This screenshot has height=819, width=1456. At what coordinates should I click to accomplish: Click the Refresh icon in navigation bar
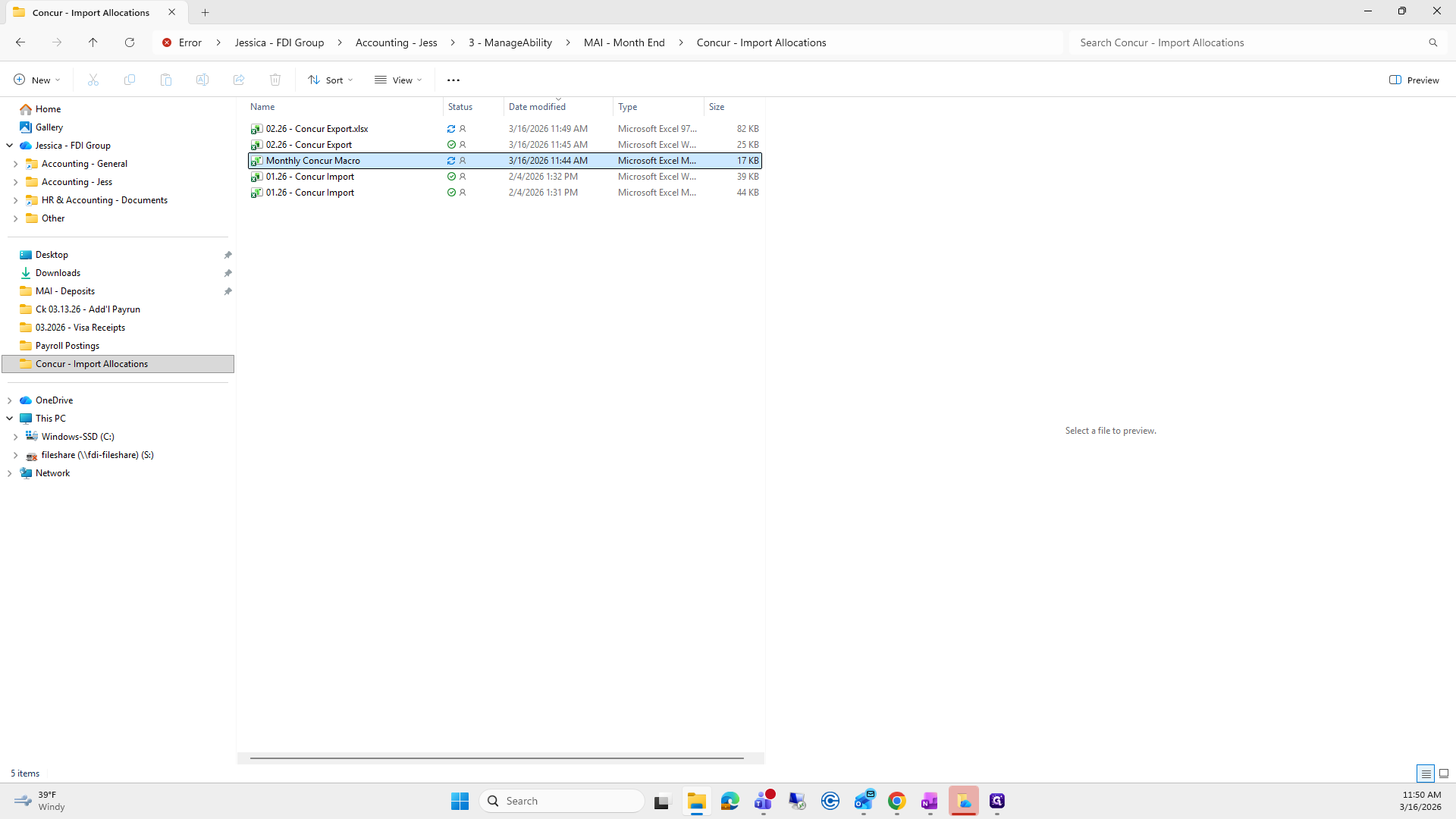(130, 42)
